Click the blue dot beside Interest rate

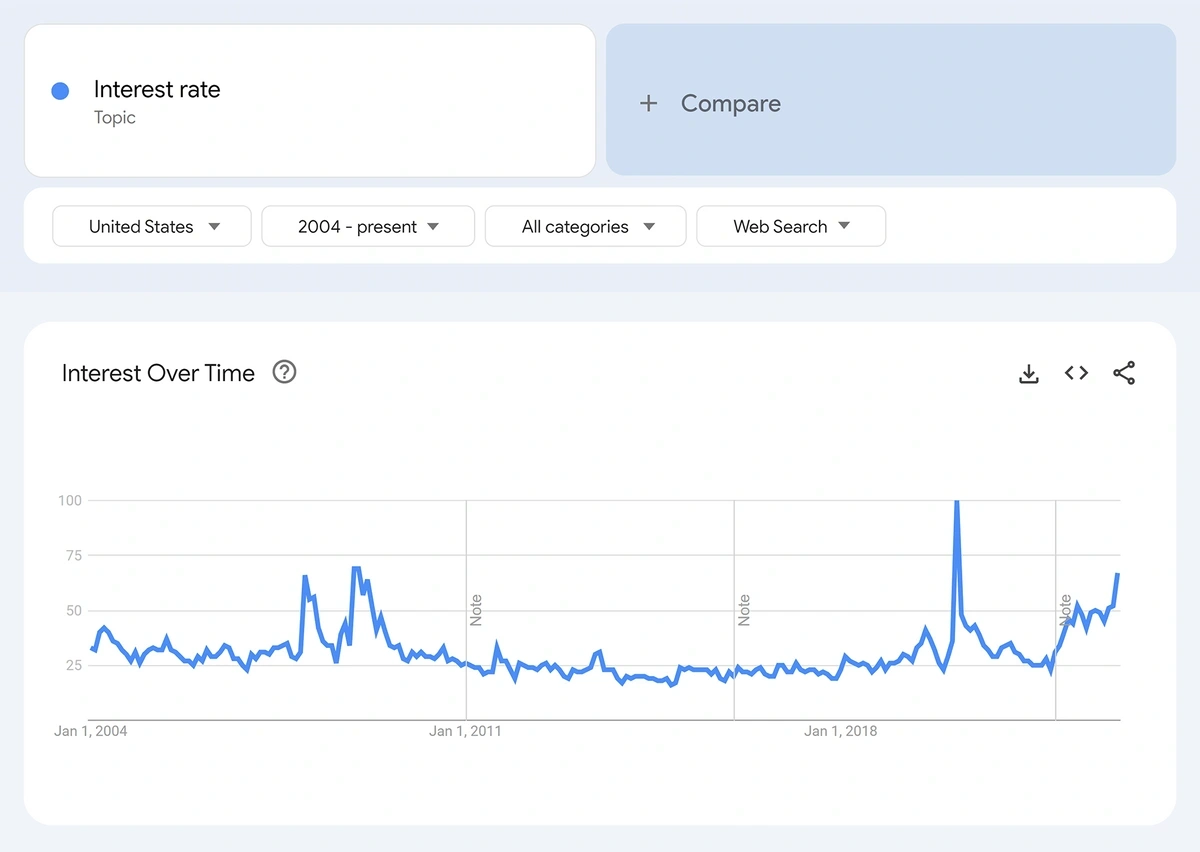click(60, 91)
